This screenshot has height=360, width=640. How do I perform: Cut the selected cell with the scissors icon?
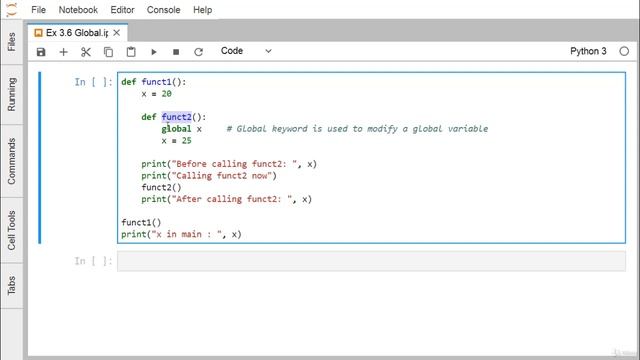pos(86,52)
